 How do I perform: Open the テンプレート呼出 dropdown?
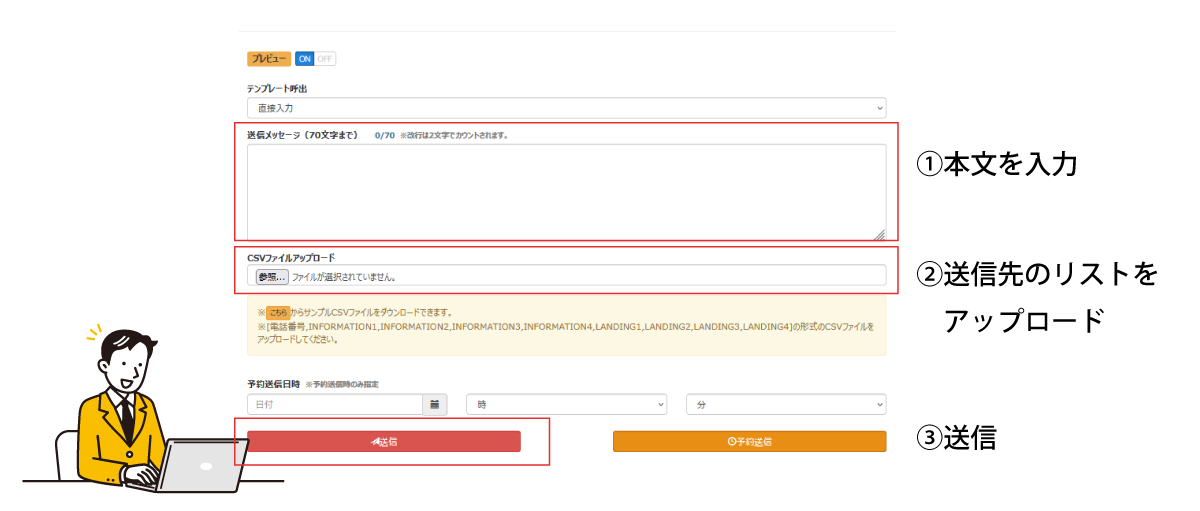click(566, 107)
